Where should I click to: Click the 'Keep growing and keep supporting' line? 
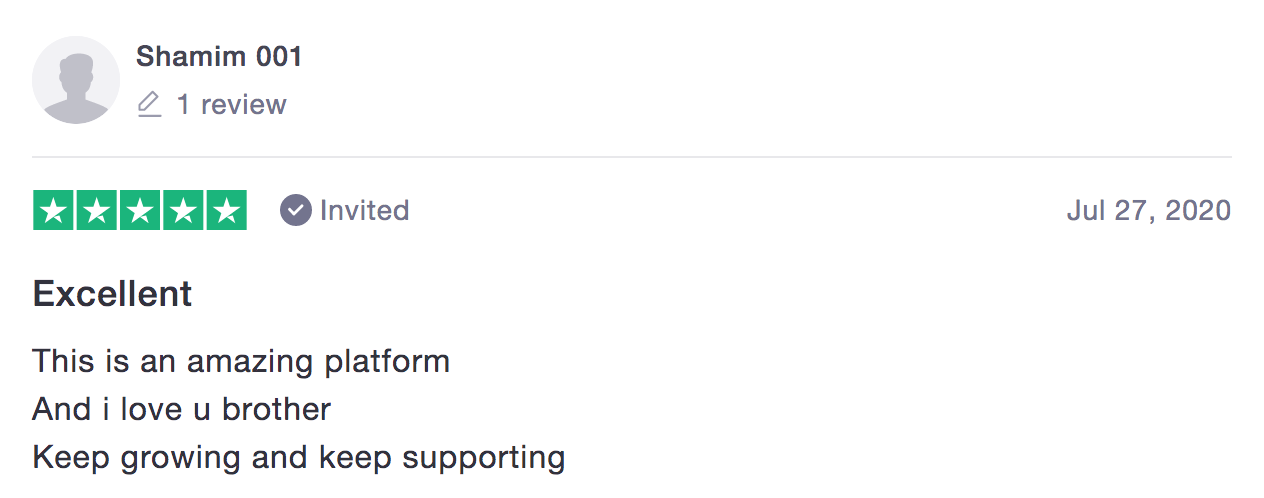pyautogui.click(x=299, y=458)
